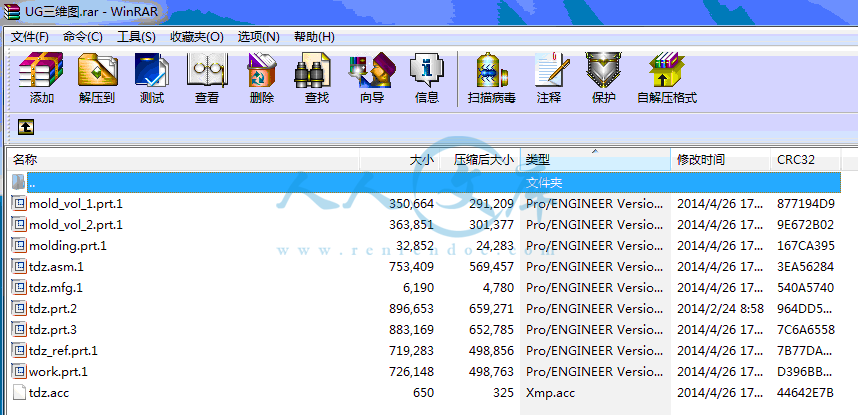Click the size value 896,653

click(x=411, y=309)
